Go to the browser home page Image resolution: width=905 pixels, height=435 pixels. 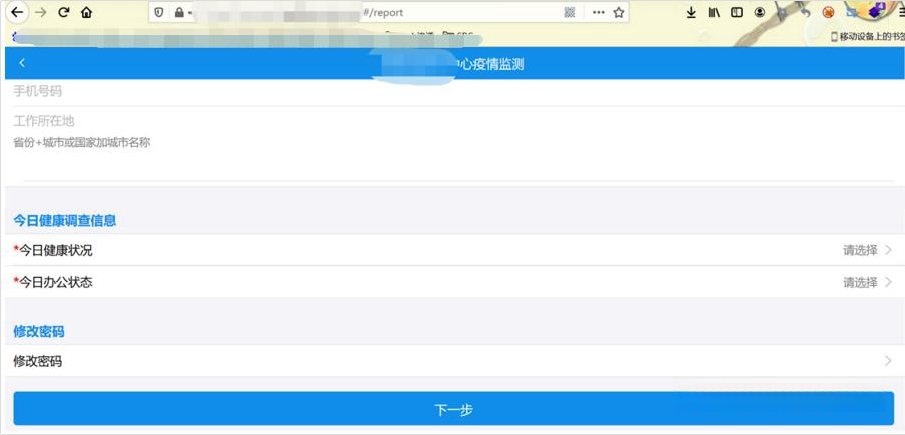click(x=87, y=13)
